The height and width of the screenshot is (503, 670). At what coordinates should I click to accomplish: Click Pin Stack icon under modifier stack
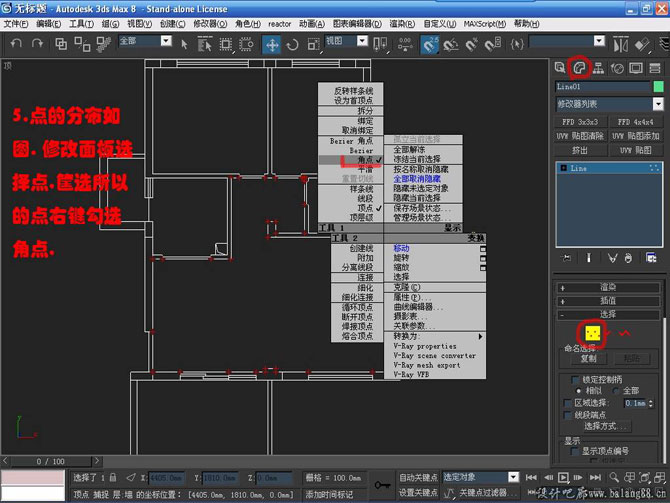[567, 258]
